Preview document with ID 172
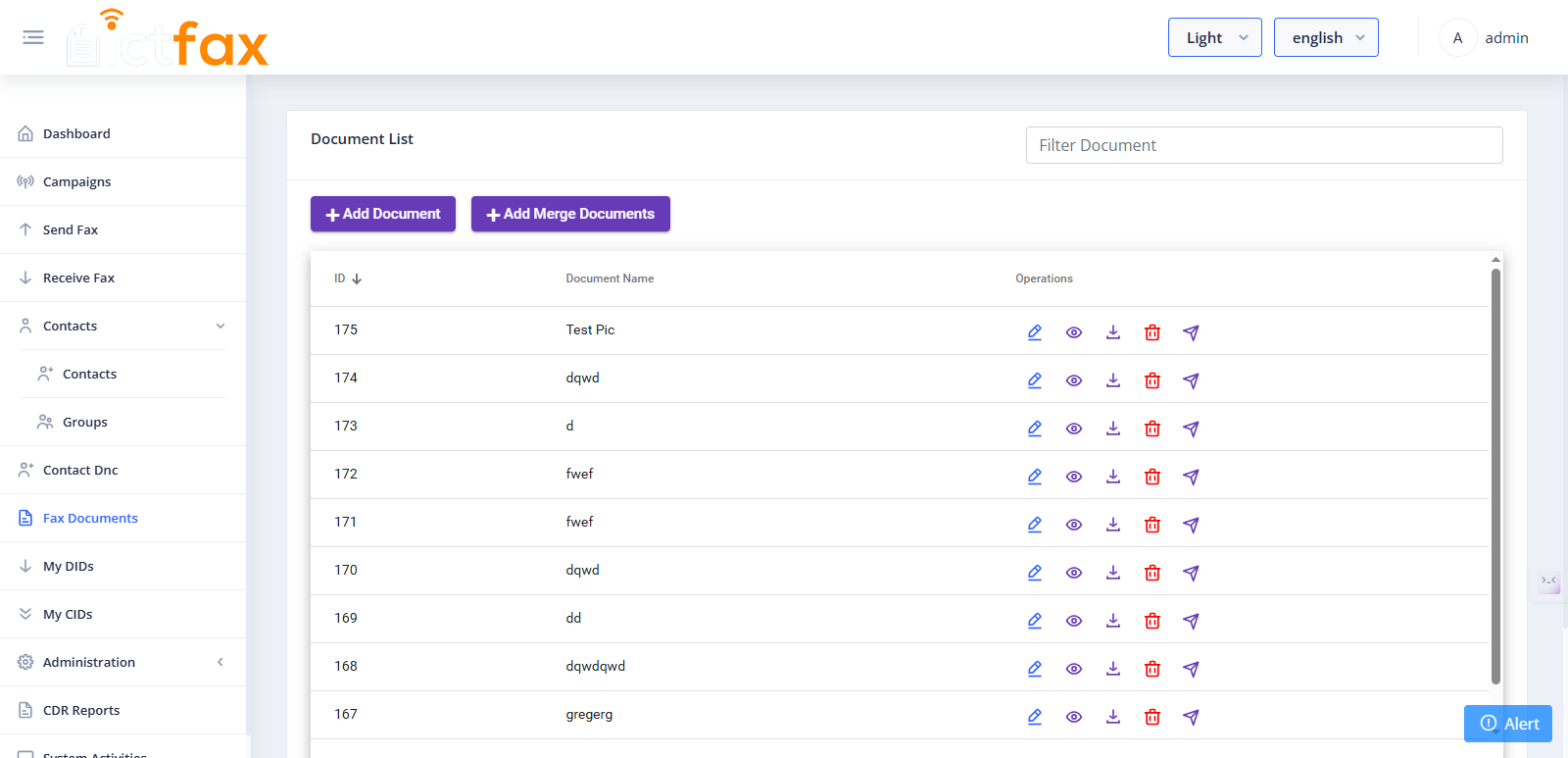Viewport: 1568px width, 758px height. [1074, 477]
